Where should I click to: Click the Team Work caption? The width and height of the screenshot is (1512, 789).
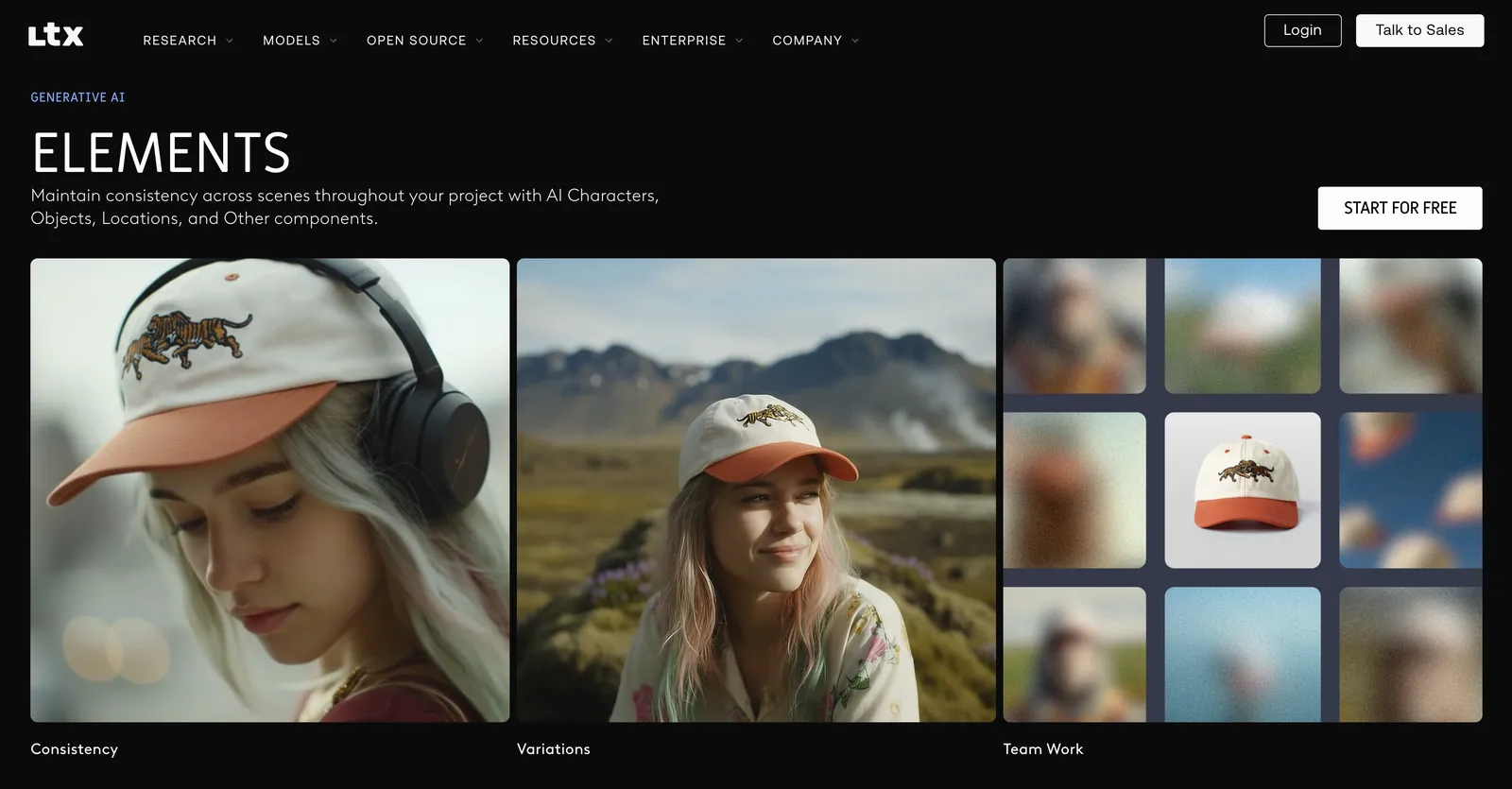[1043, 749]
